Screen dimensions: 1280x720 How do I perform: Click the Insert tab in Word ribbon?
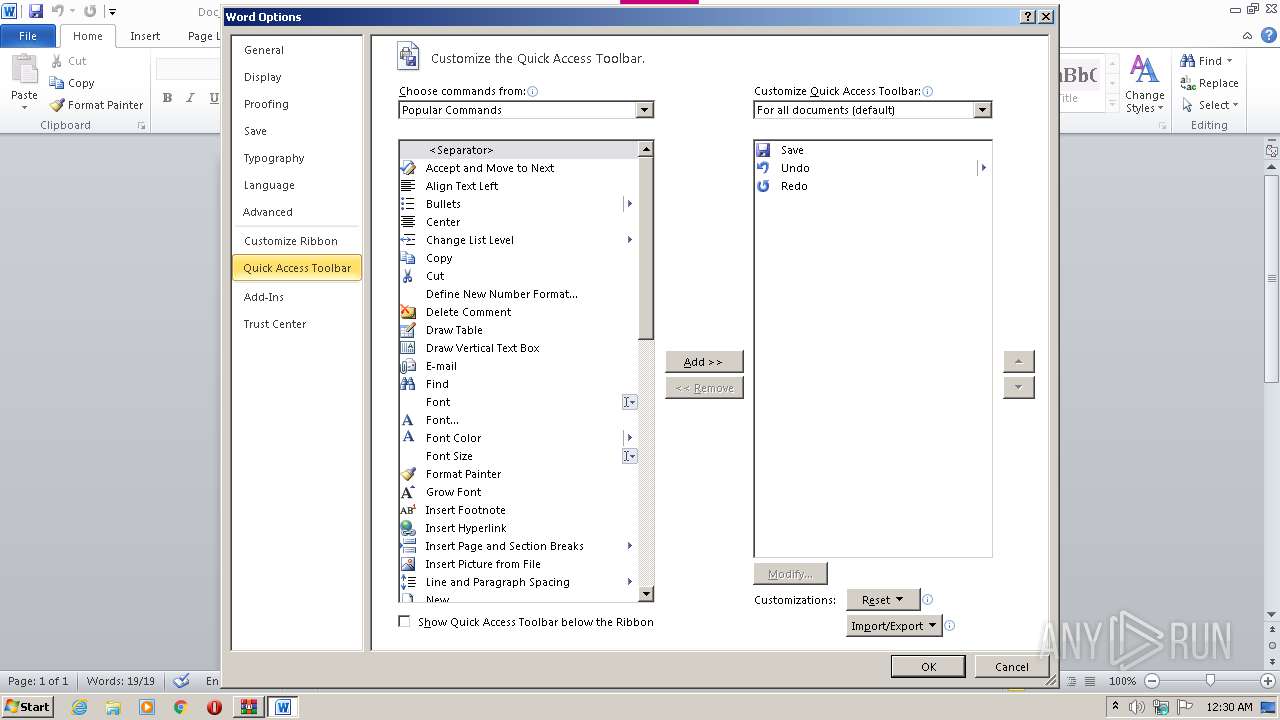145,36
